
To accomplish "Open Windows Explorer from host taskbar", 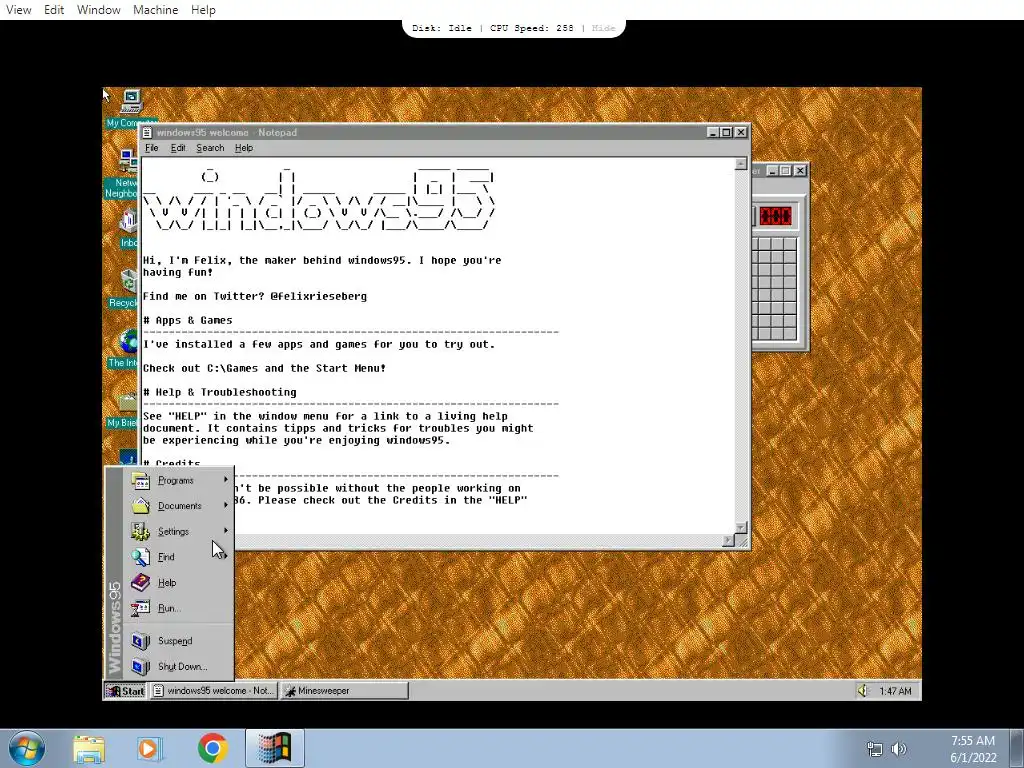I will [89, 749].
